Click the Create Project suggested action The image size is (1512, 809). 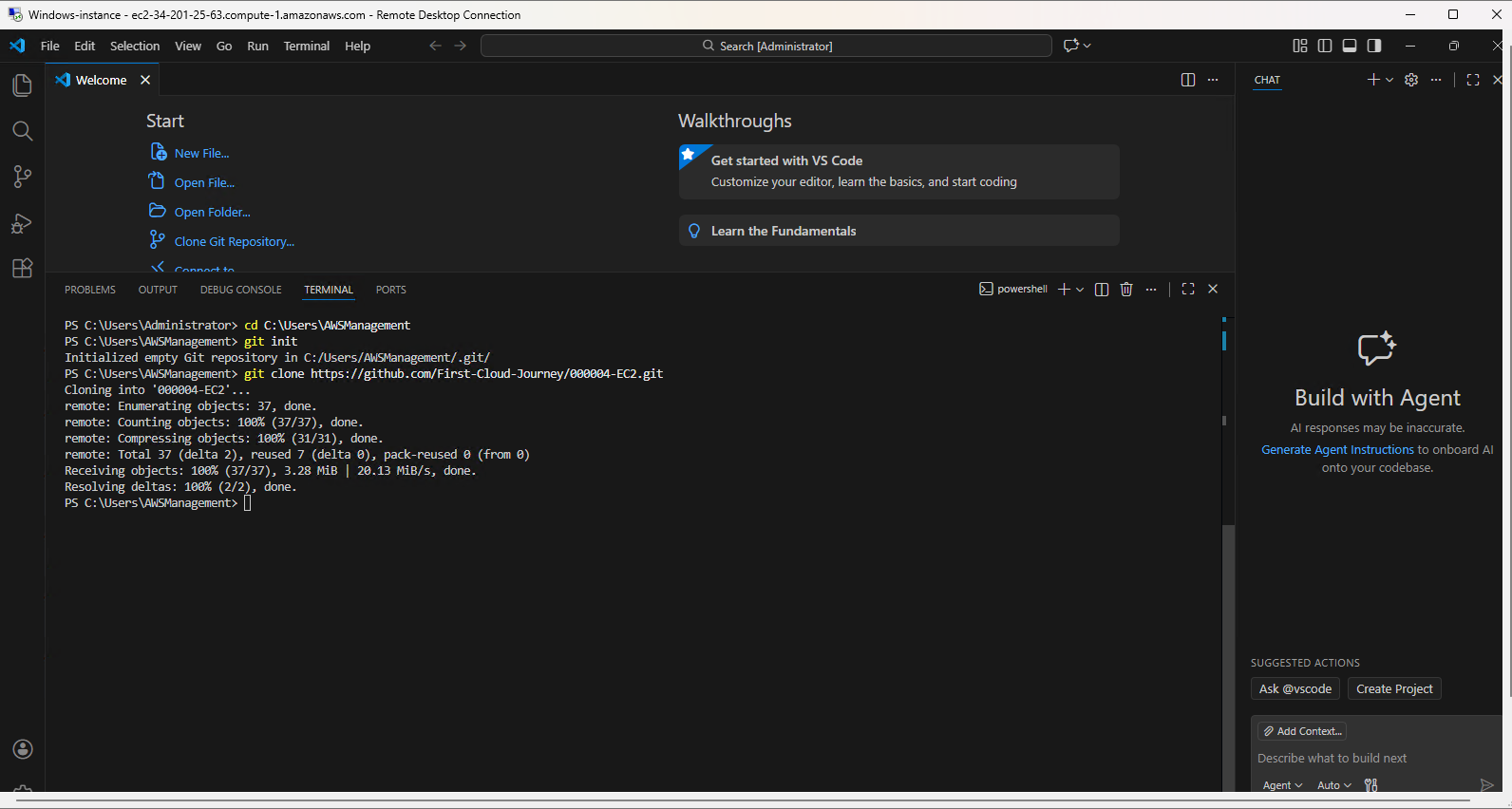coord(1394,689)
